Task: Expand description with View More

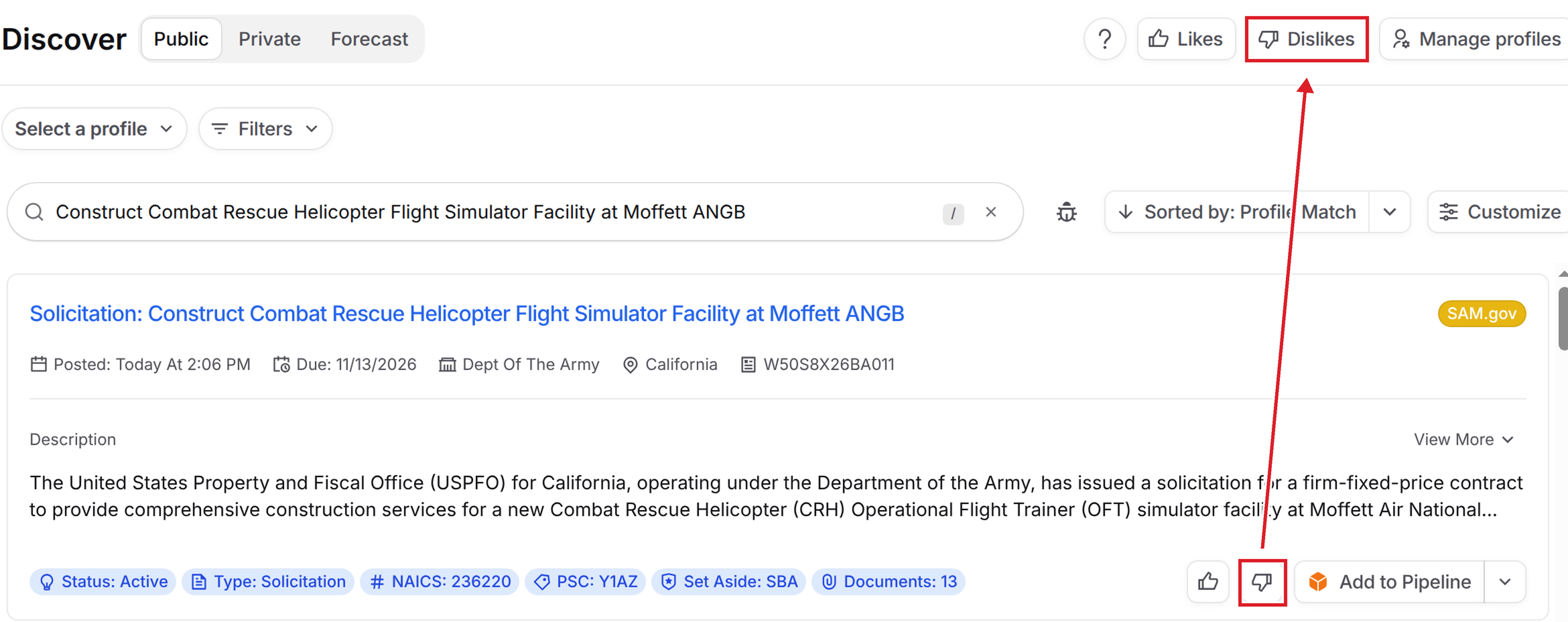Action: pyautogui.click(x=1463, y=439)
